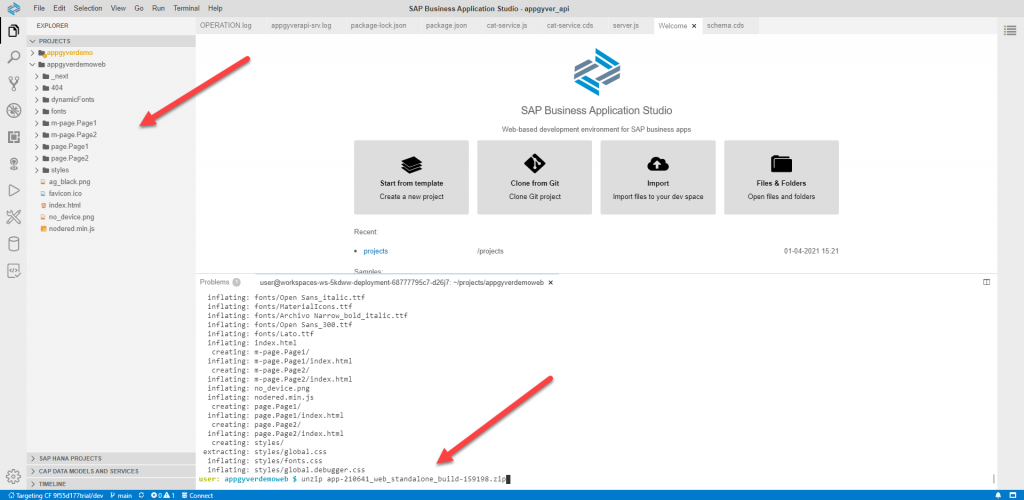1024x500 pixels.
Task: Open the Extensions view icon
Action: click(13, 137)
